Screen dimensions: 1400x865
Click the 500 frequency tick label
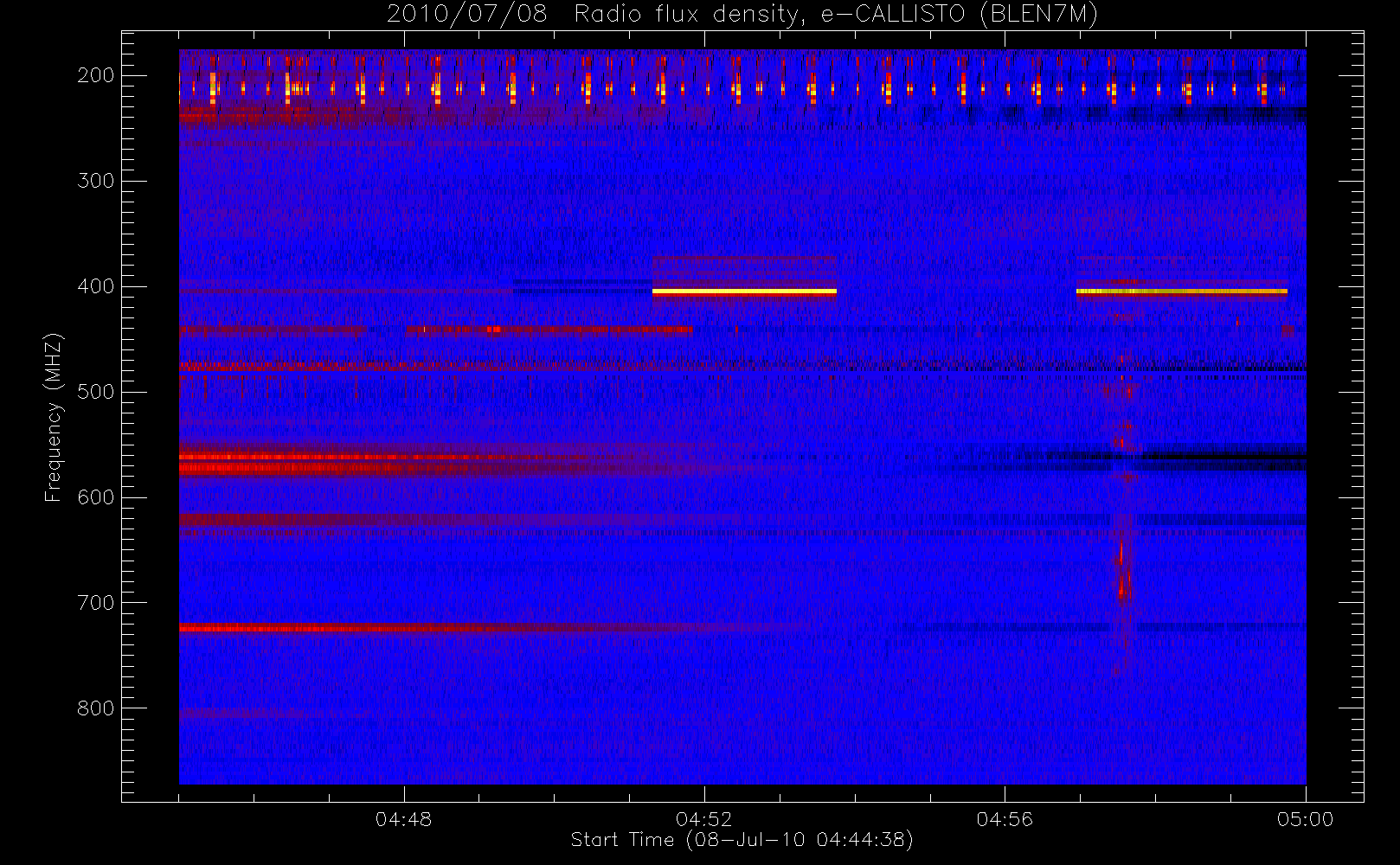coord(95,392)
